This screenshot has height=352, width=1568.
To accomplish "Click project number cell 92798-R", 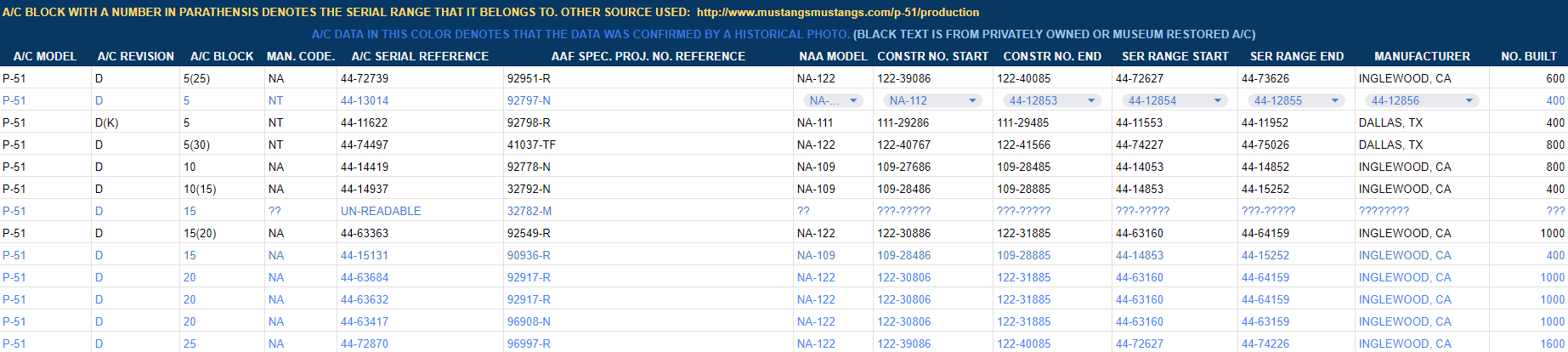I will pos(648,122).
